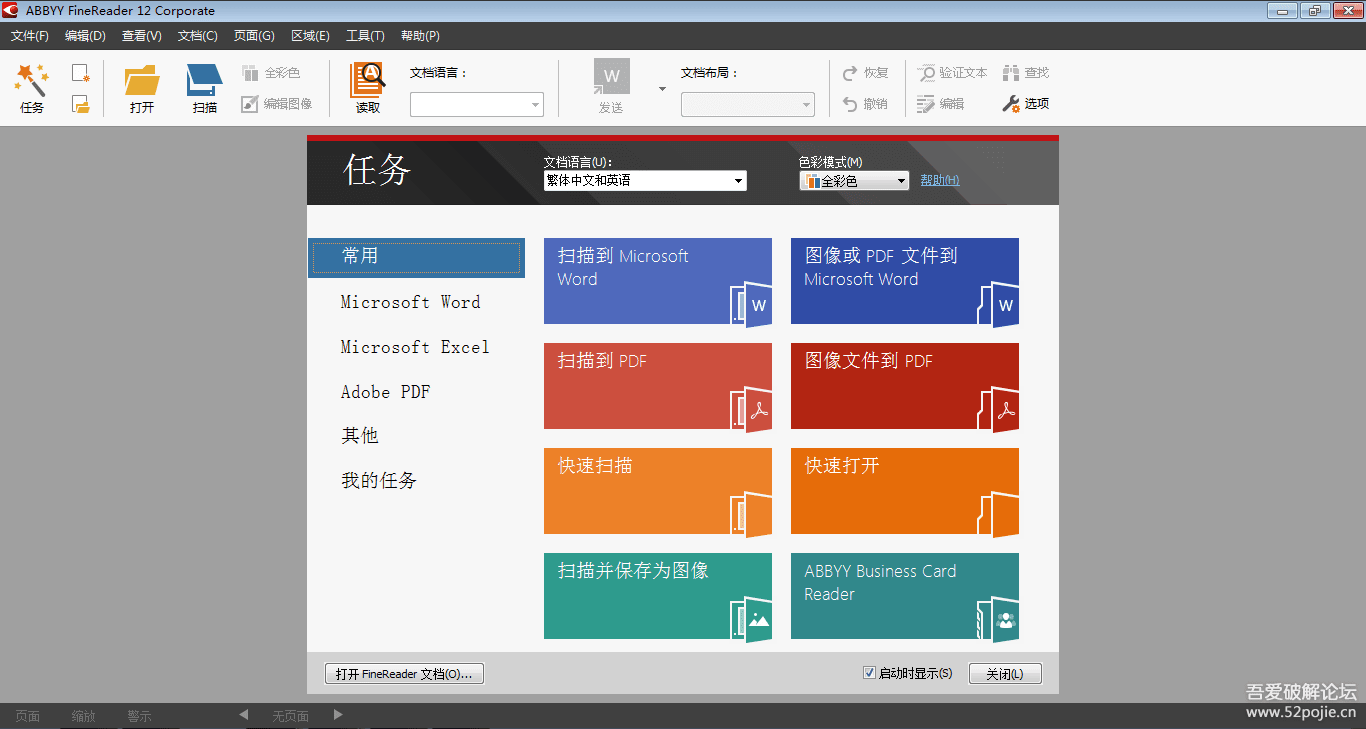Screen dimensions: 1366x729
Task: Click the 缩放 status bar entry
Action: coord(83,716)
